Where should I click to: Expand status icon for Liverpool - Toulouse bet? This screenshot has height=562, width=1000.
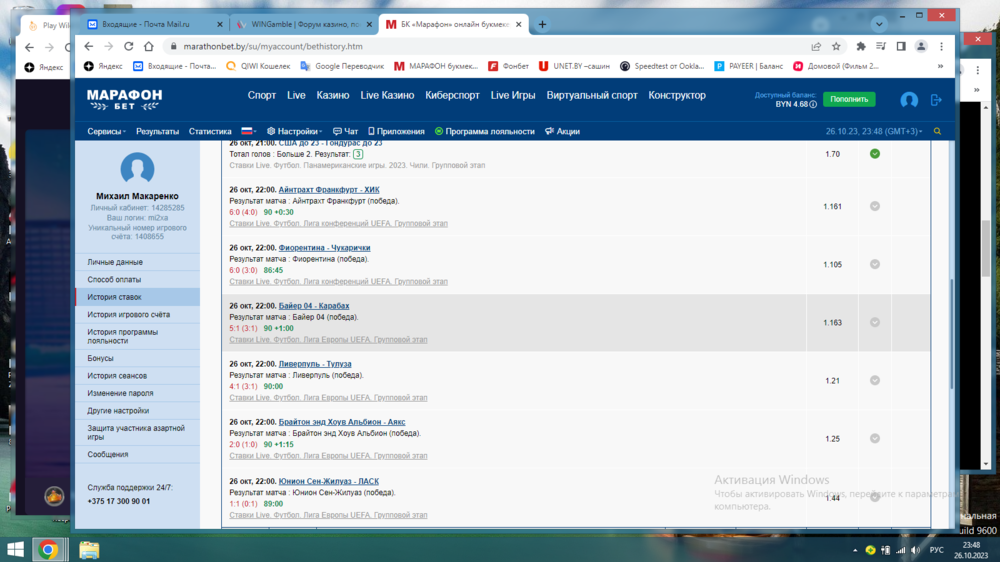[875, 381]
